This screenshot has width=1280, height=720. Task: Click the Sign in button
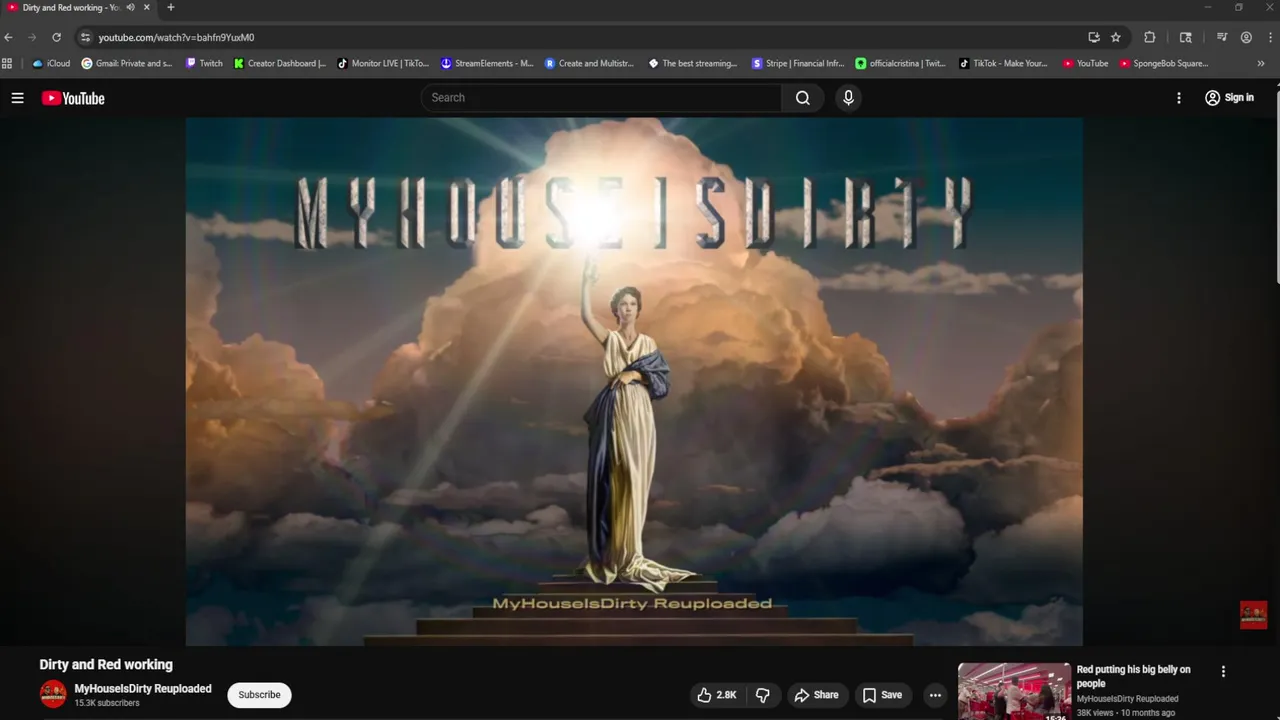[x=1229, y=98]
